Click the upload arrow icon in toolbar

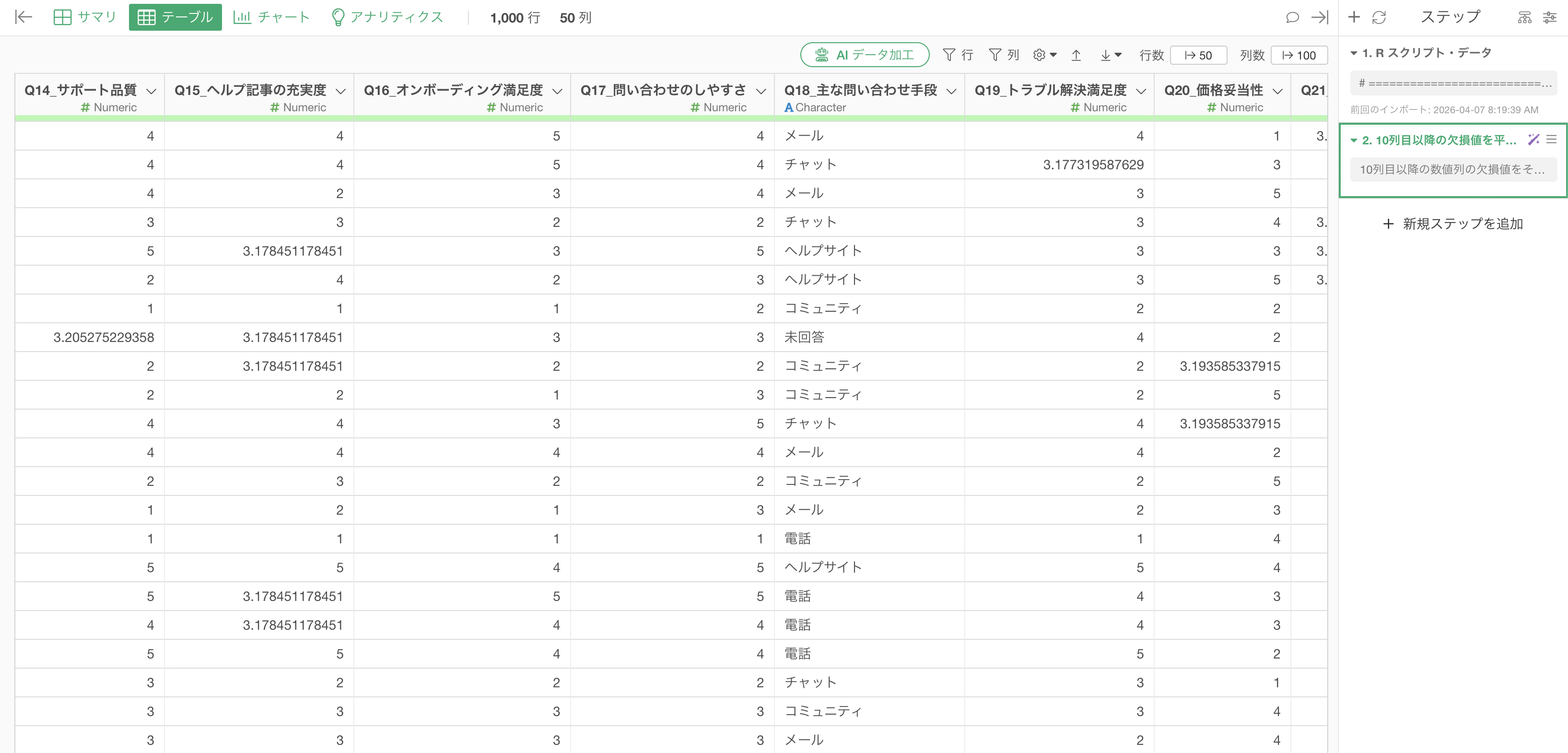click(1076, 55)
